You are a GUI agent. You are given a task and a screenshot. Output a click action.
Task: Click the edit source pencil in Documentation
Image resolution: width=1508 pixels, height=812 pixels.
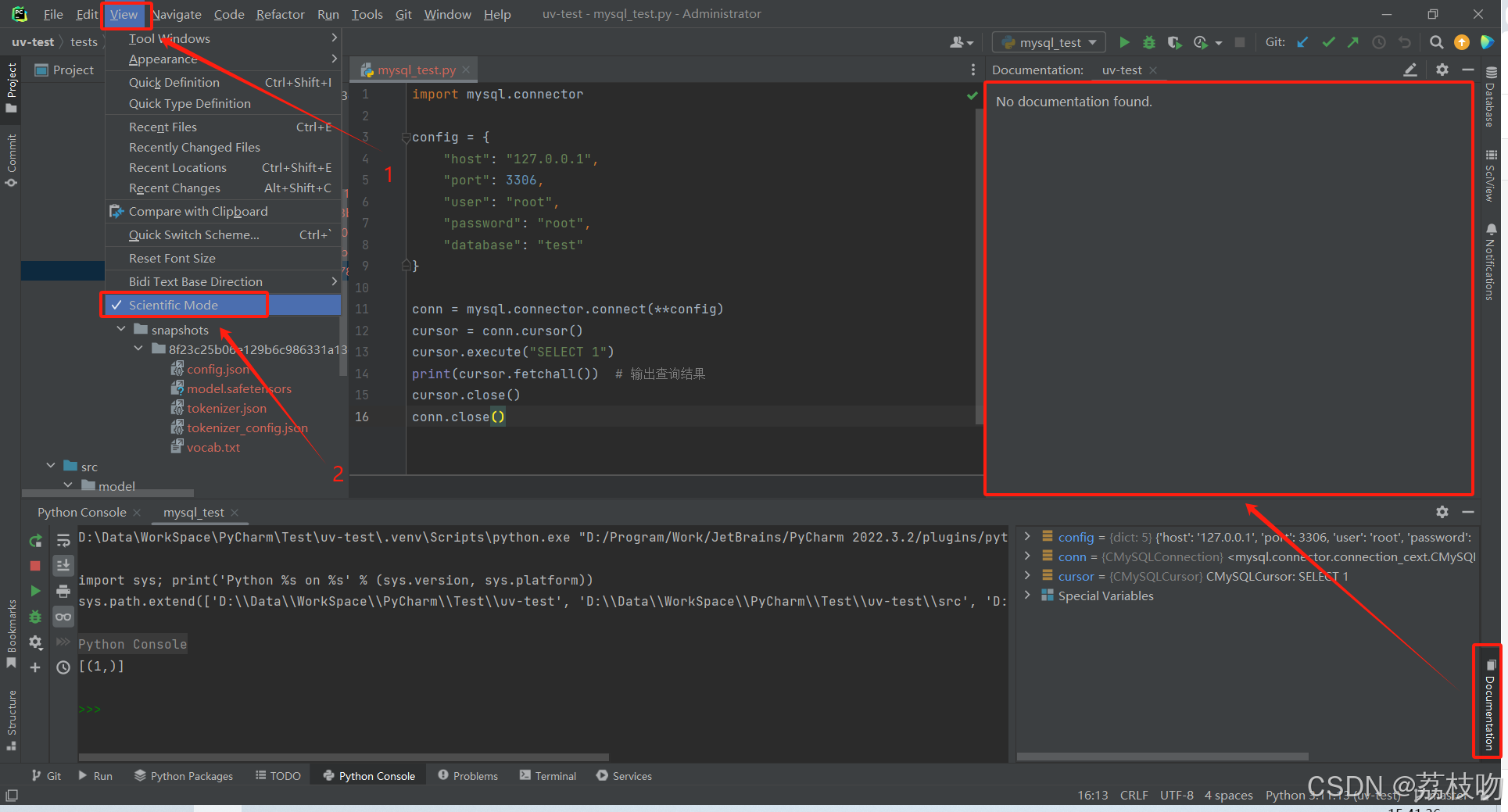coord(1410,70)
